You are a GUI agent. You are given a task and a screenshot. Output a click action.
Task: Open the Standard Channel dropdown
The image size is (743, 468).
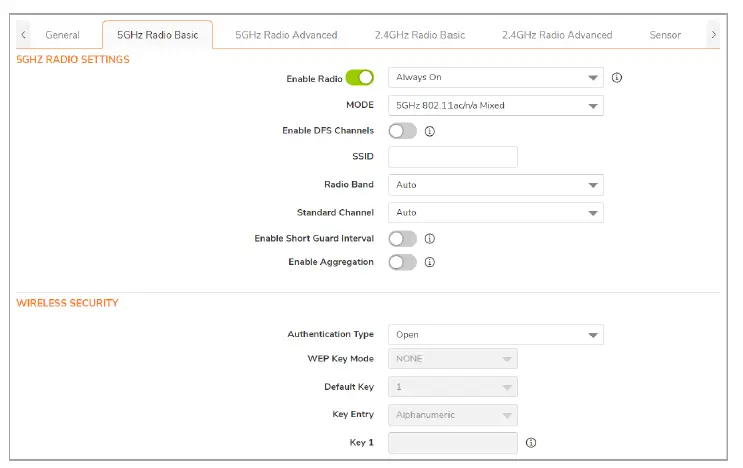pyautogui.click(x=495, y=212)
